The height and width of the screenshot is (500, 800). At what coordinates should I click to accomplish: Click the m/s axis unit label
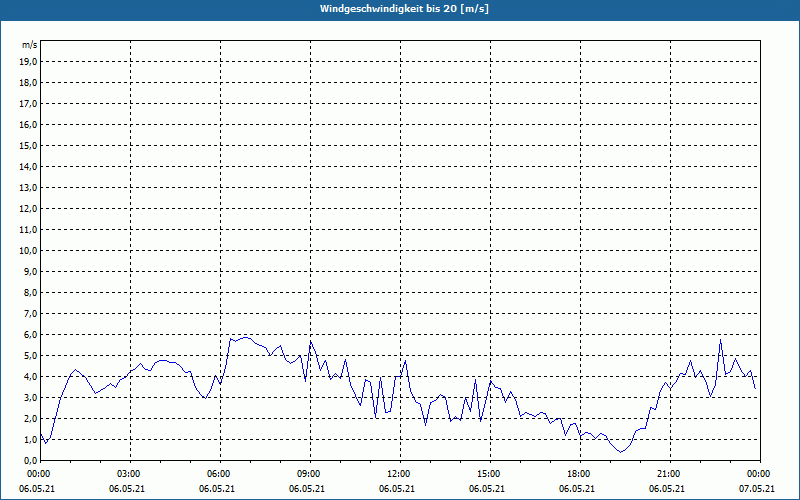(30, 45)
